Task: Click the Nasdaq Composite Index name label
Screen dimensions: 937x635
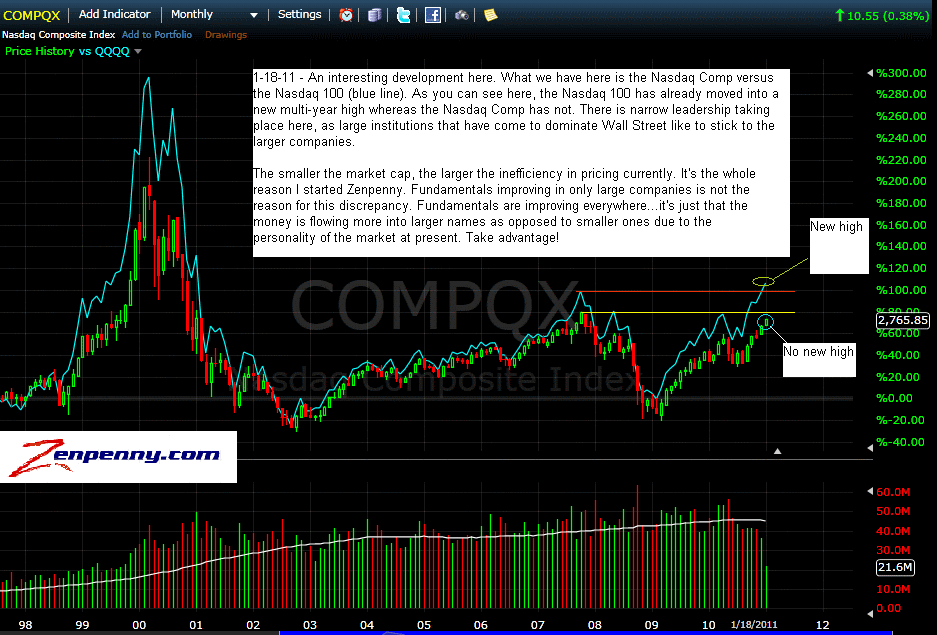Action: pos(59,35)
